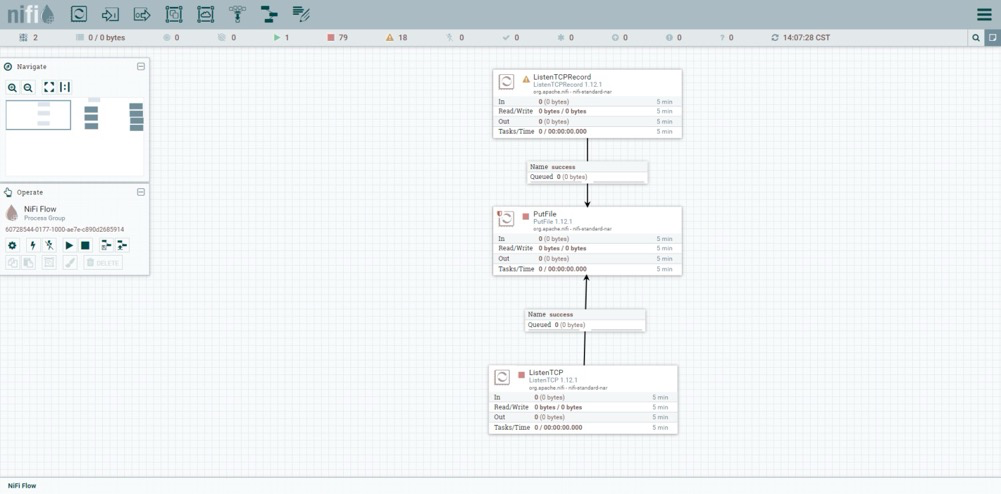The height and width of the screenshot is (494, 1001).
Task: Click the zoom in button in Navigate
Action: pos(13,87)
